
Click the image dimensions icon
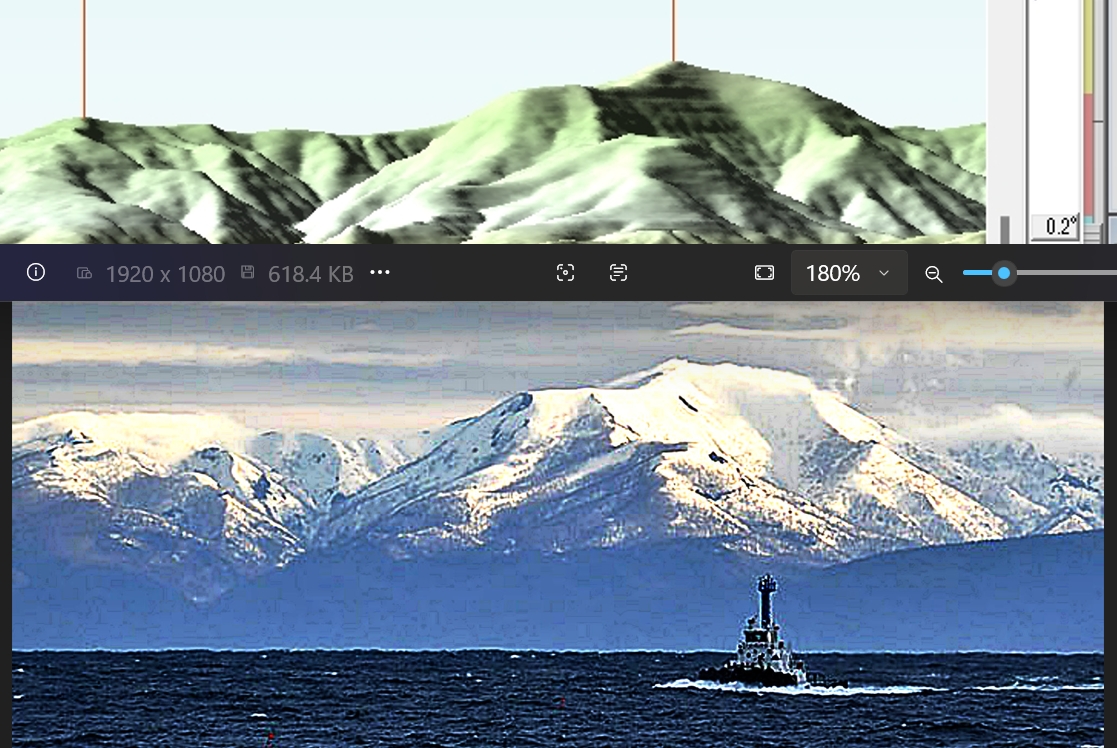pyautogui.click(x=85, y=273)
